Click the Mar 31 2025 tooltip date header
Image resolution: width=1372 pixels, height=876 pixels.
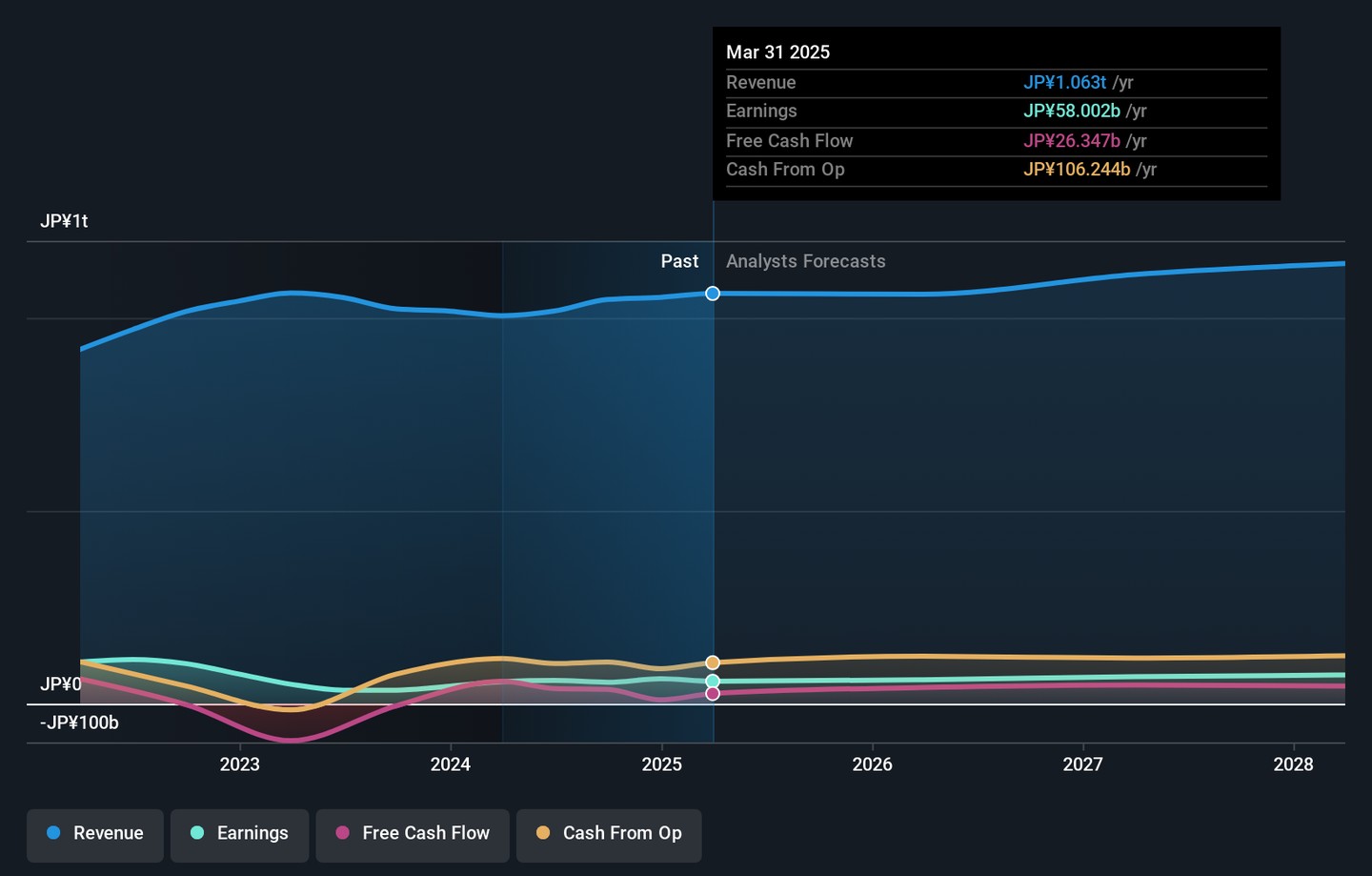click(777, 52)
